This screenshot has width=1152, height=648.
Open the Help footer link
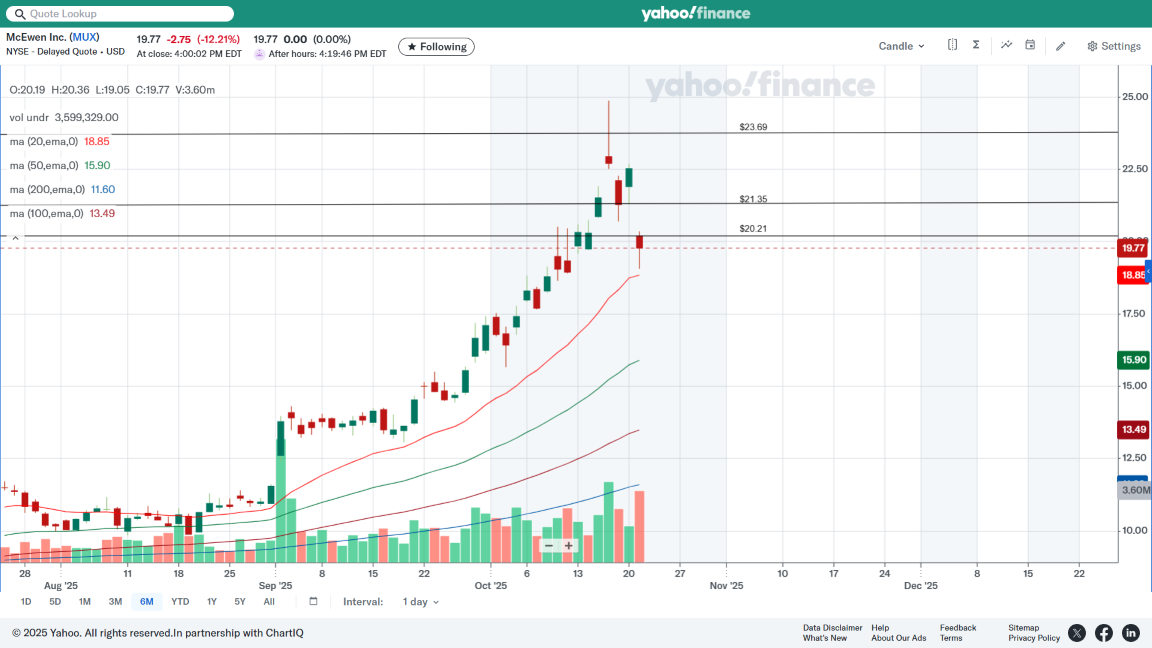[x=880, y=628]
